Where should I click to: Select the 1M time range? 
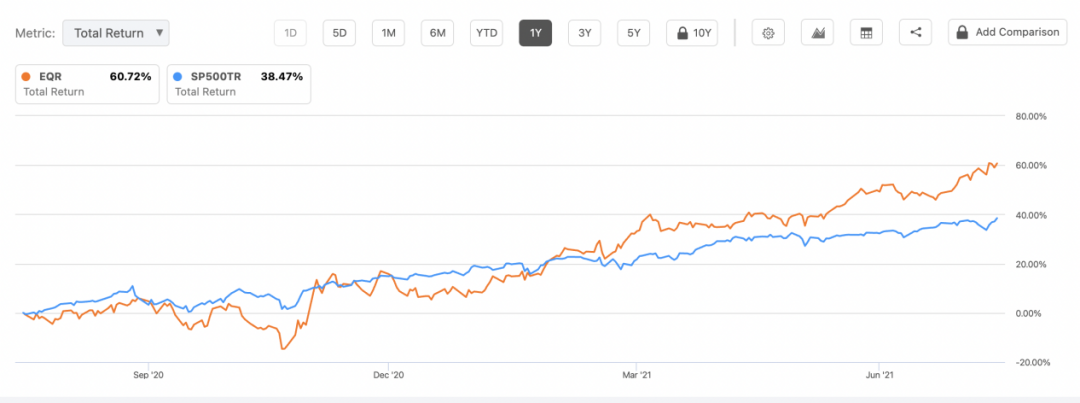pos(388,33)
